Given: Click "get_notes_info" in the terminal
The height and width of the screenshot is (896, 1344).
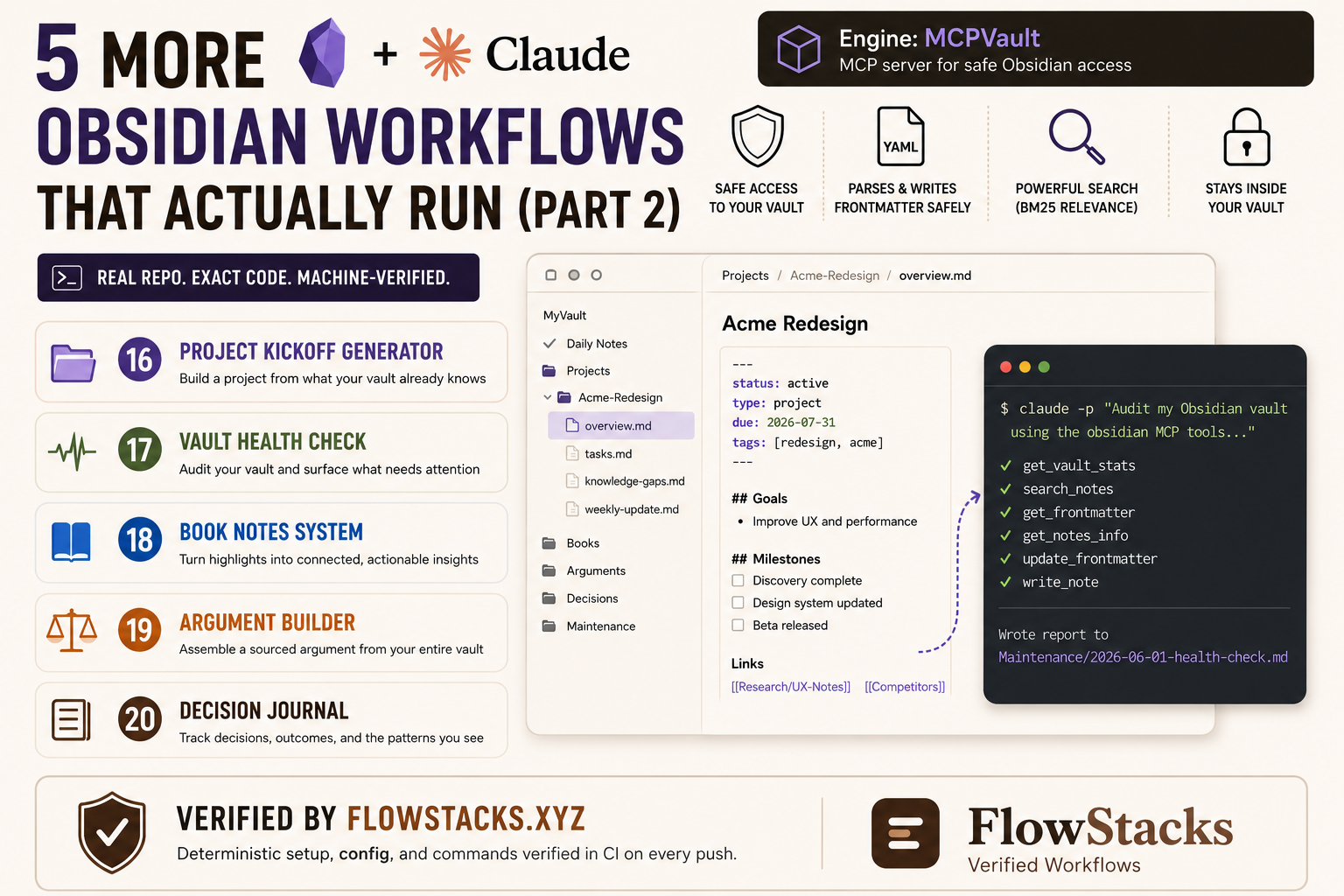Looking at the screenshot, I should (1075, 535).
